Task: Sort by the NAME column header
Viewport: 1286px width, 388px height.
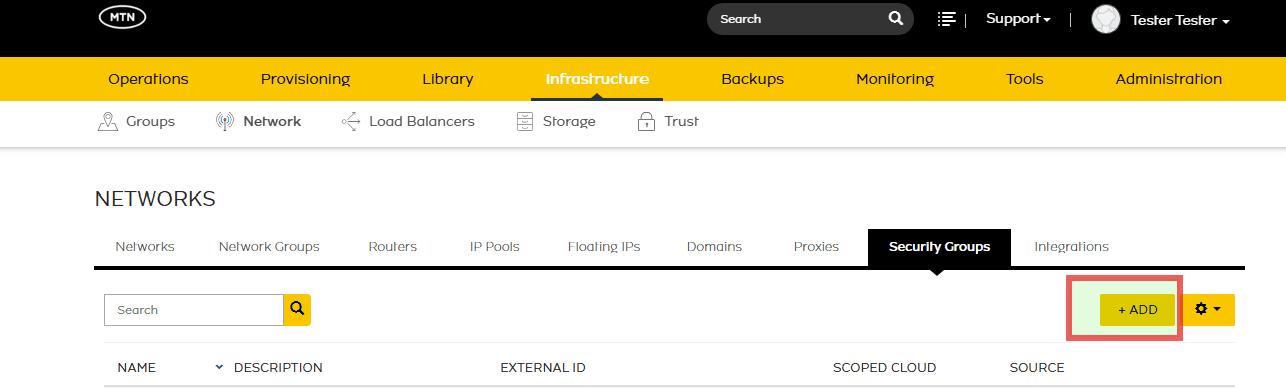Action: click(136, 368)
